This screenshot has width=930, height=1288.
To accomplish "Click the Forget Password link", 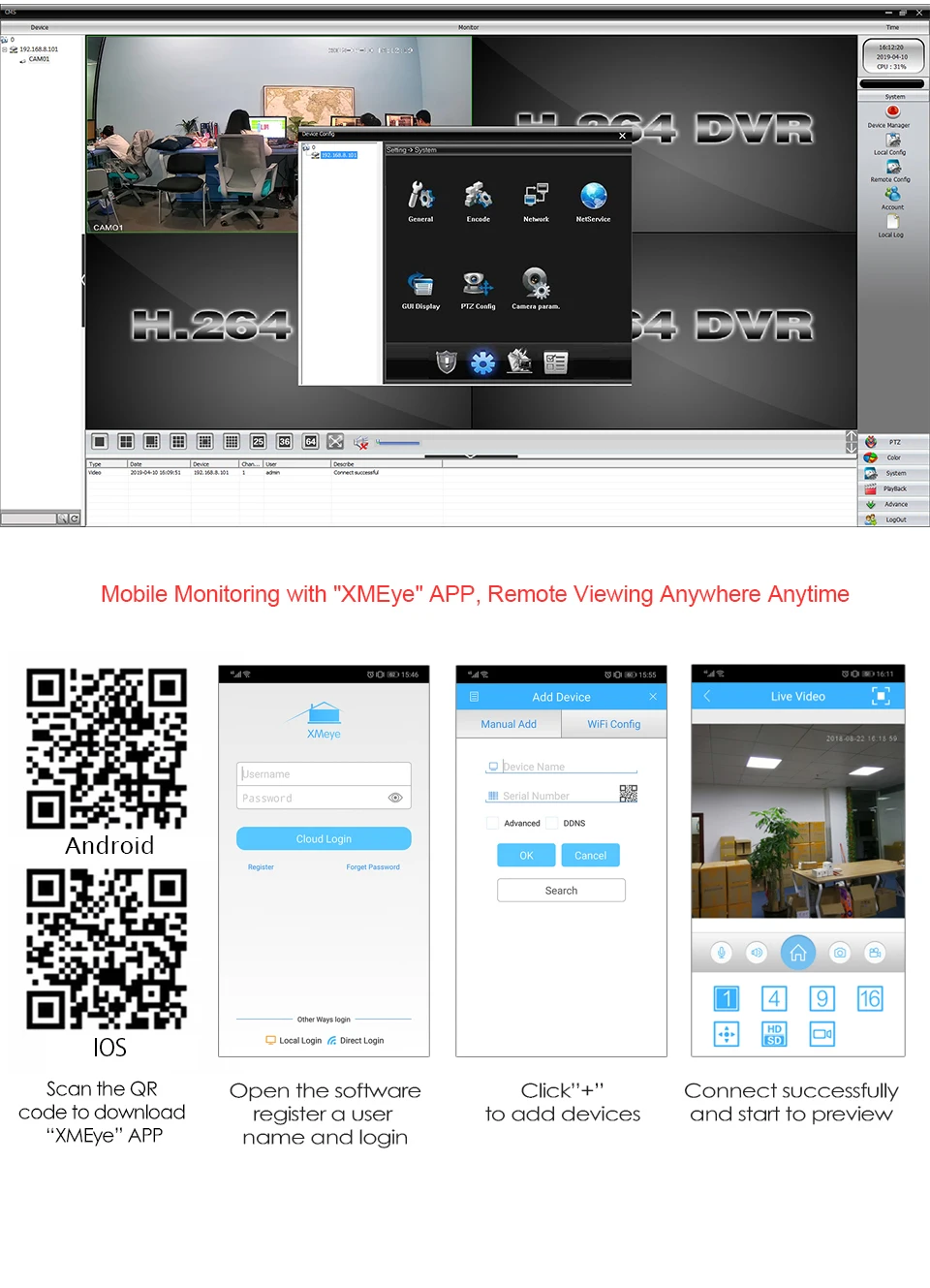I will 373,867.
